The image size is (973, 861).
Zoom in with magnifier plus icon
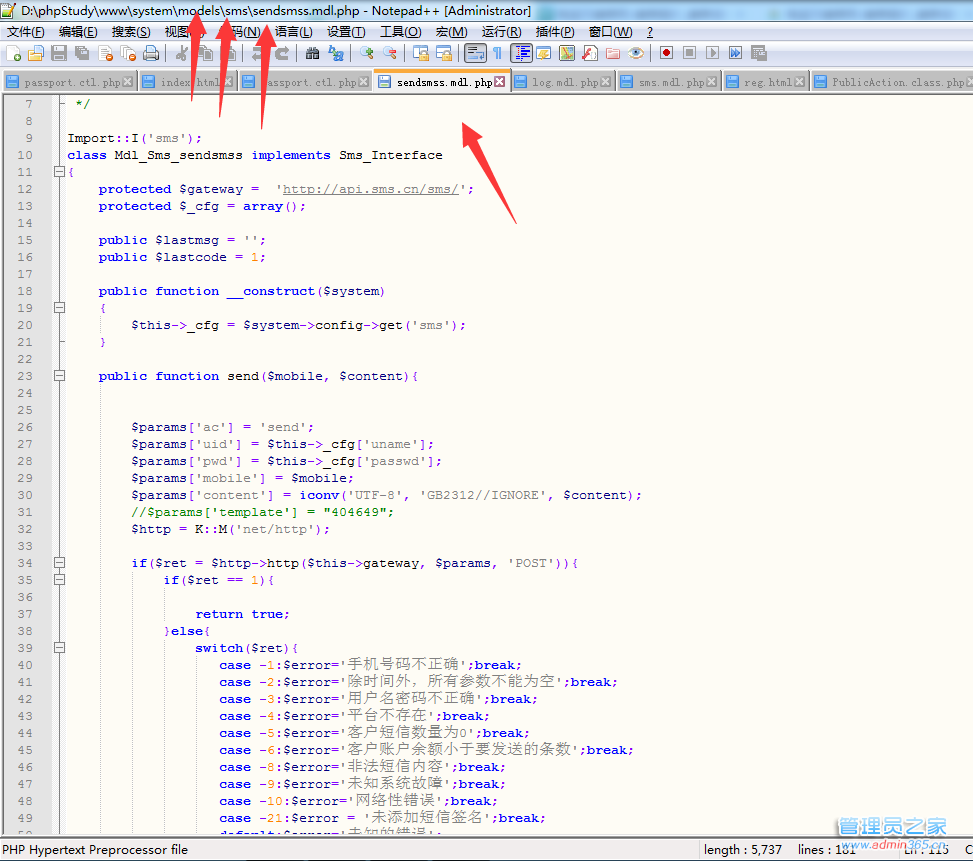[x=367, y=53]
